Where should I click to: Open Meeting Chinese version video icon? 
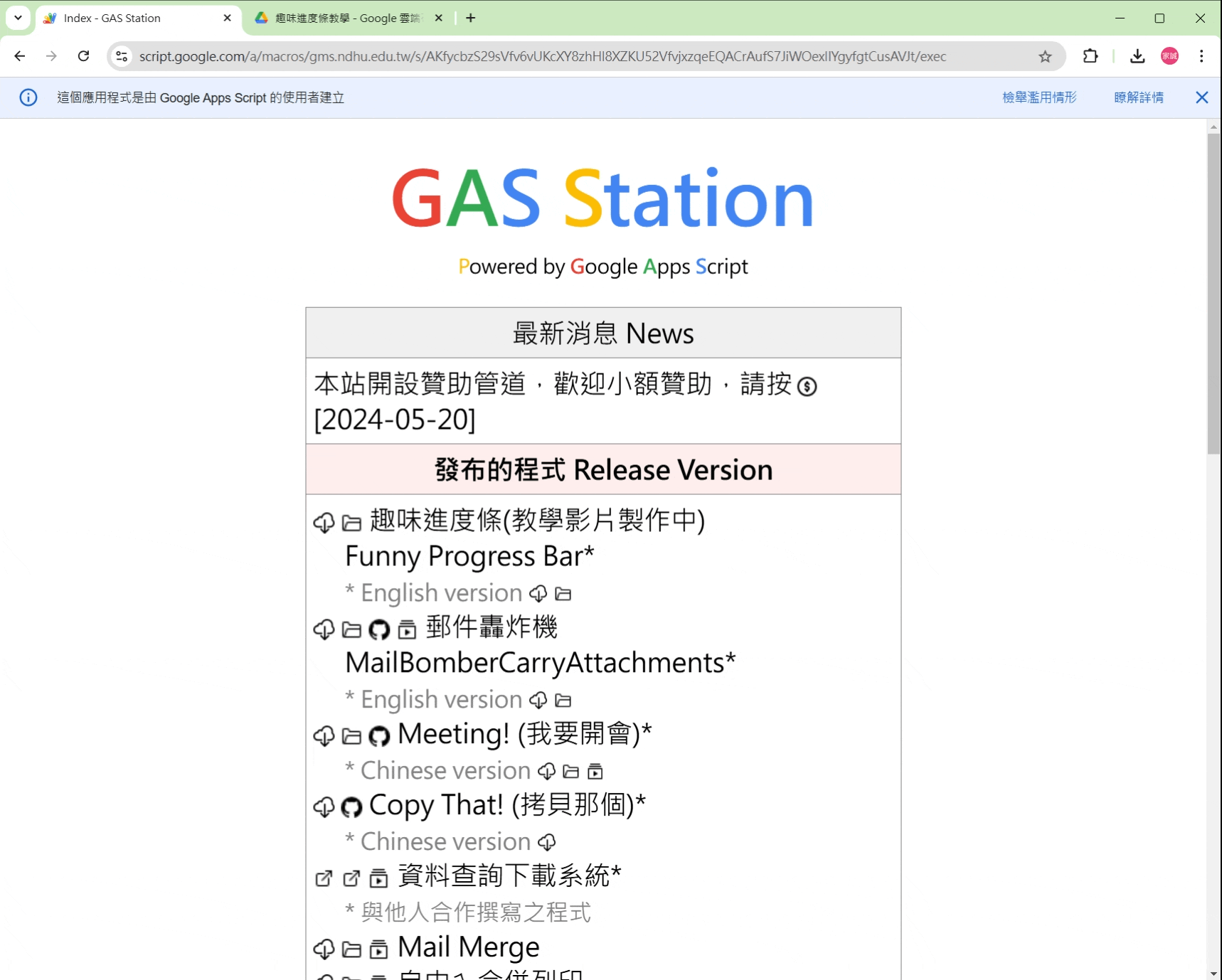595,771
